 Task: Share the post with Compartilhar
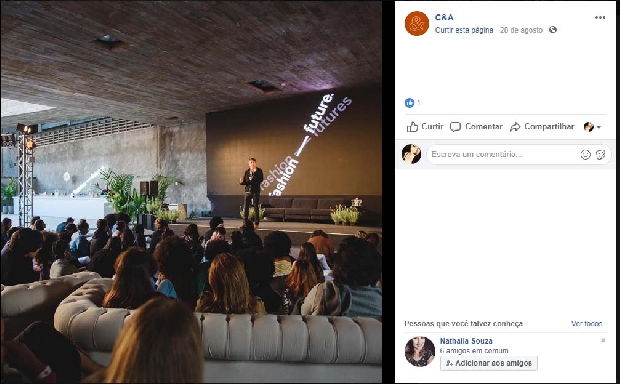[x=542, y=127]
